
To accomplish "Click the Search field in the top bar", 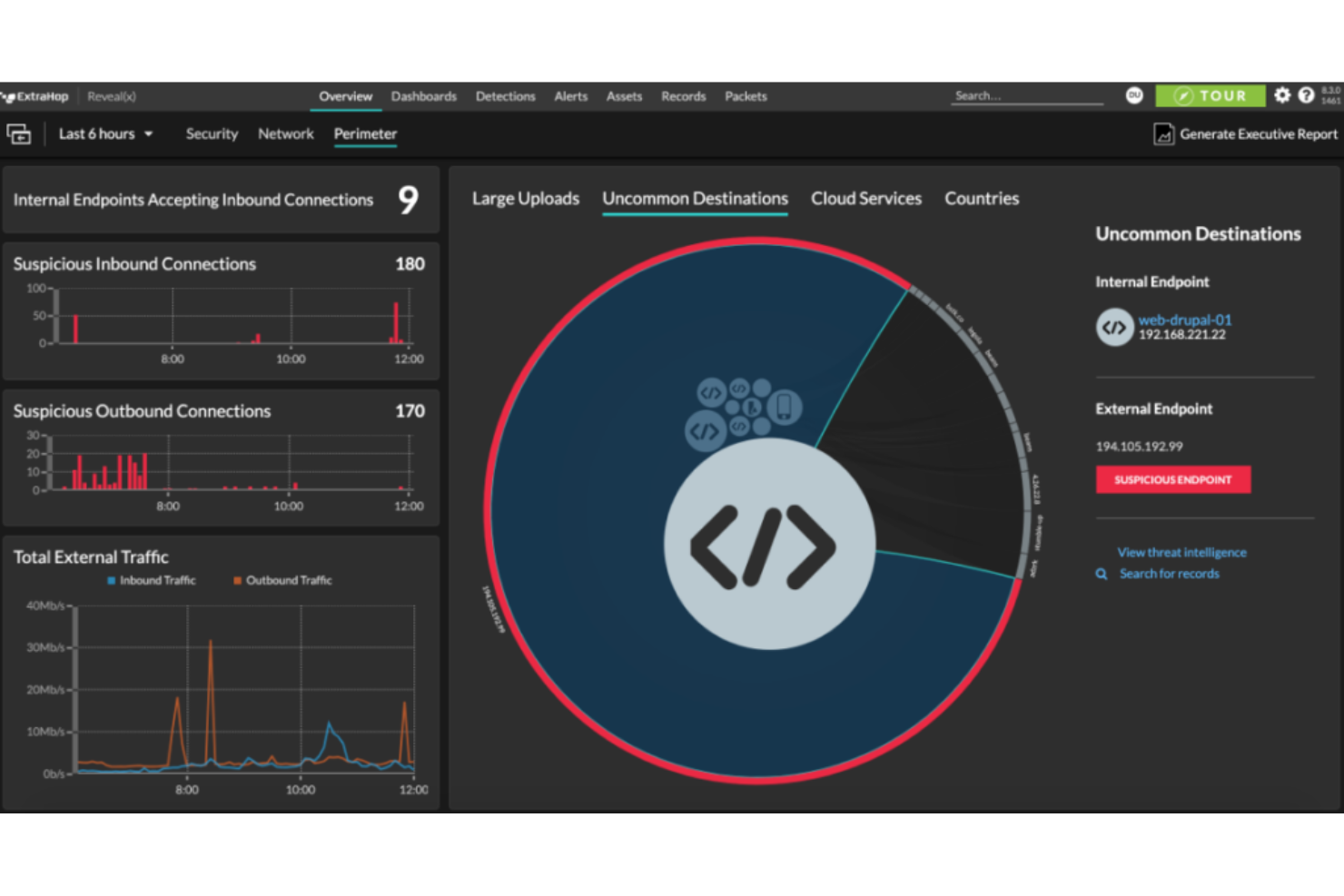I will click(1026, 95).
